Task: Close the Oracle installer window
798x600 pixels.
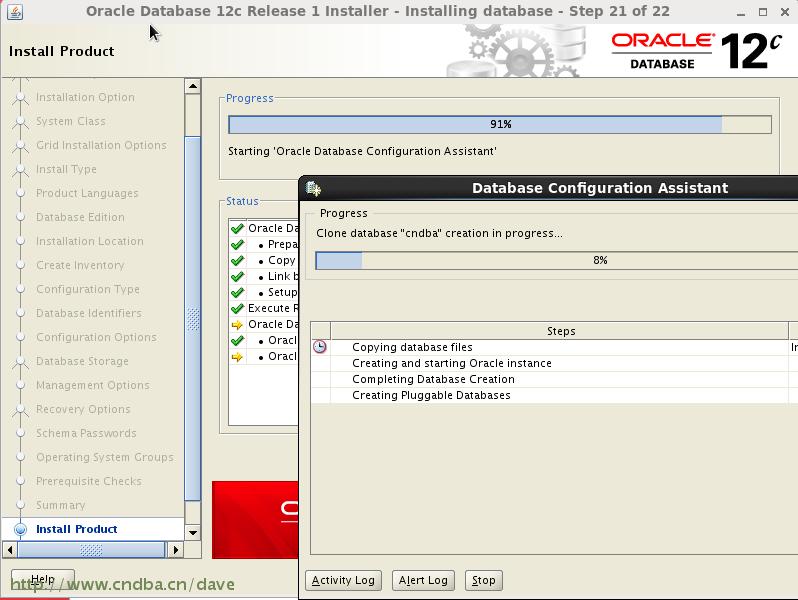Action: click(x=785, y=12)
